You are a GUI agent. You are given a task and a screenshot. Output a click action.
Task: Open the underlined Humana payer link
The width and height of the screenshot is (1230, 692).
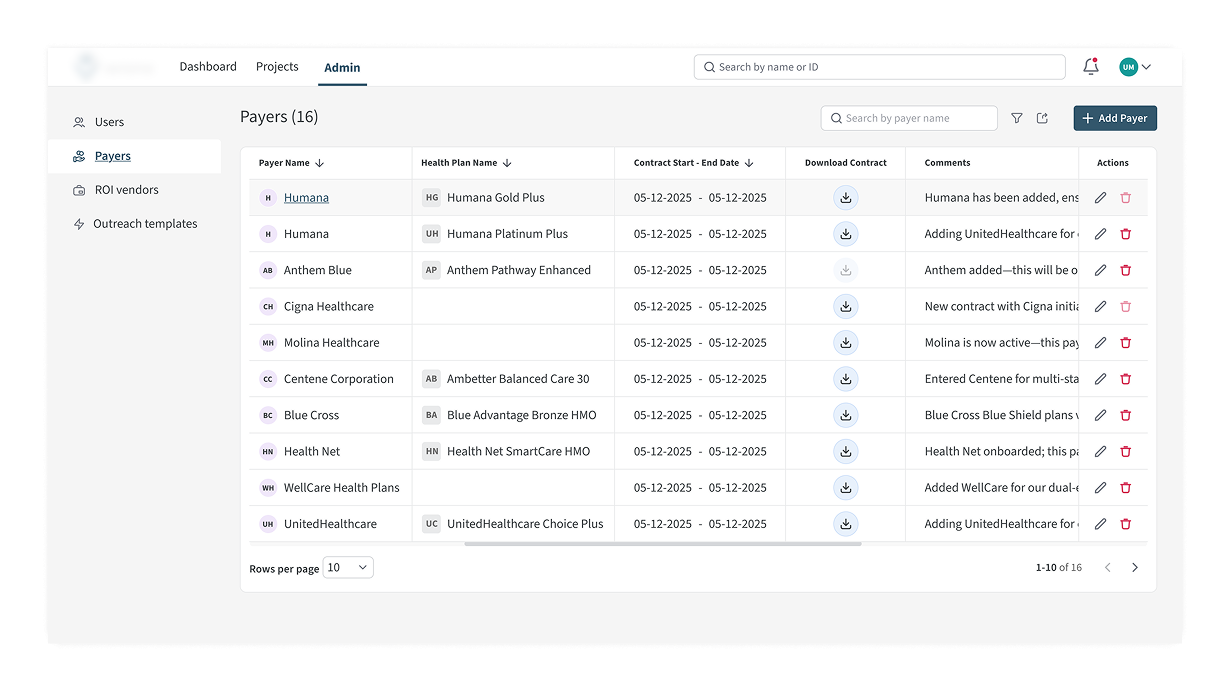click(x=306, y=198)
